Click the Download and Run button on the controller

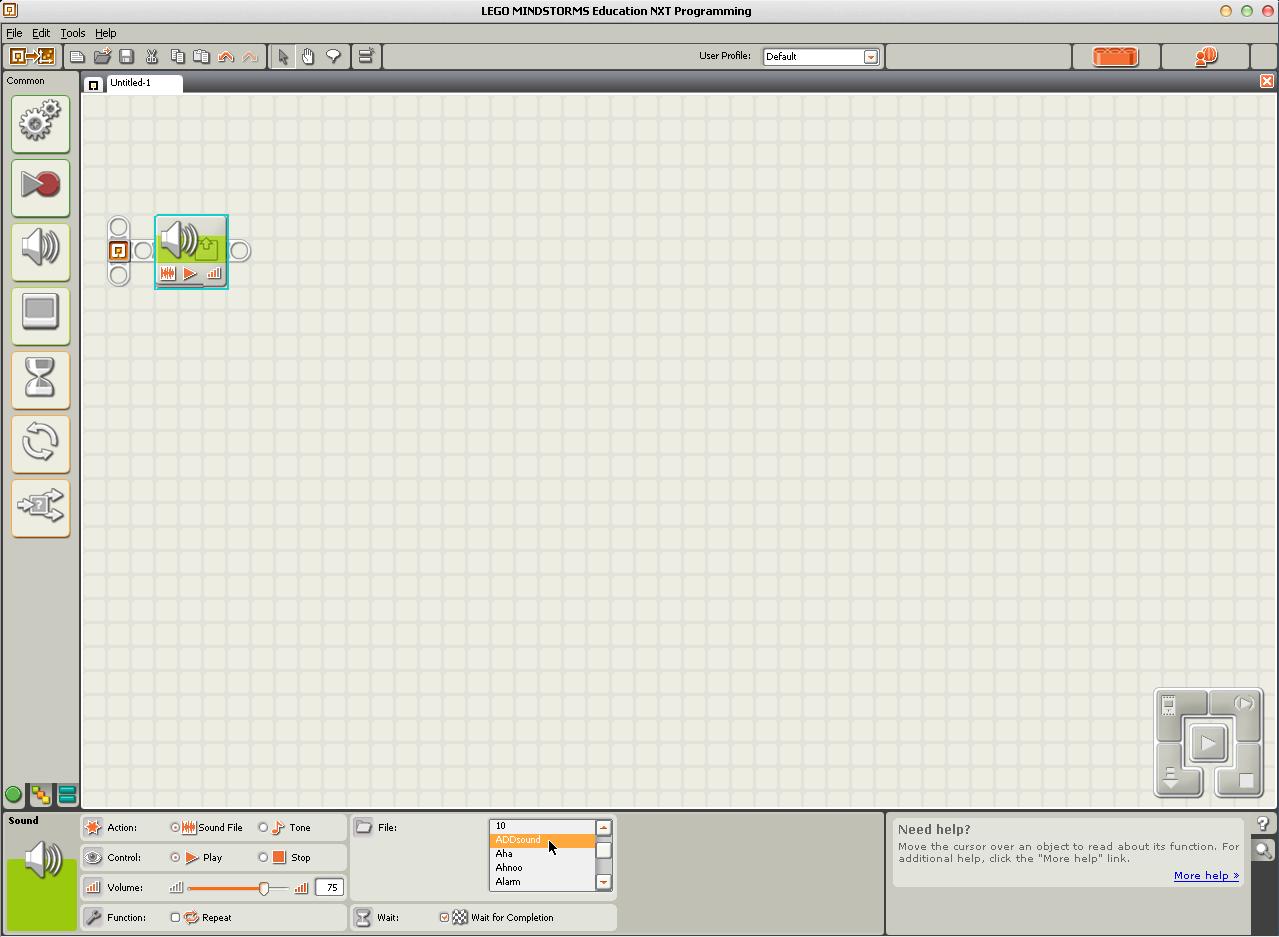(x=1208, y=743)
